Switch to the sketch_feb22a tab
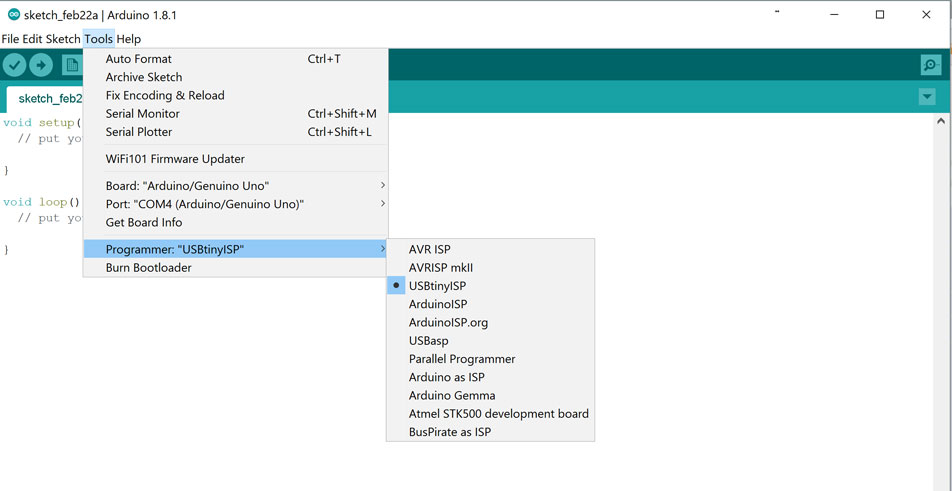 (x=46, y=99)
